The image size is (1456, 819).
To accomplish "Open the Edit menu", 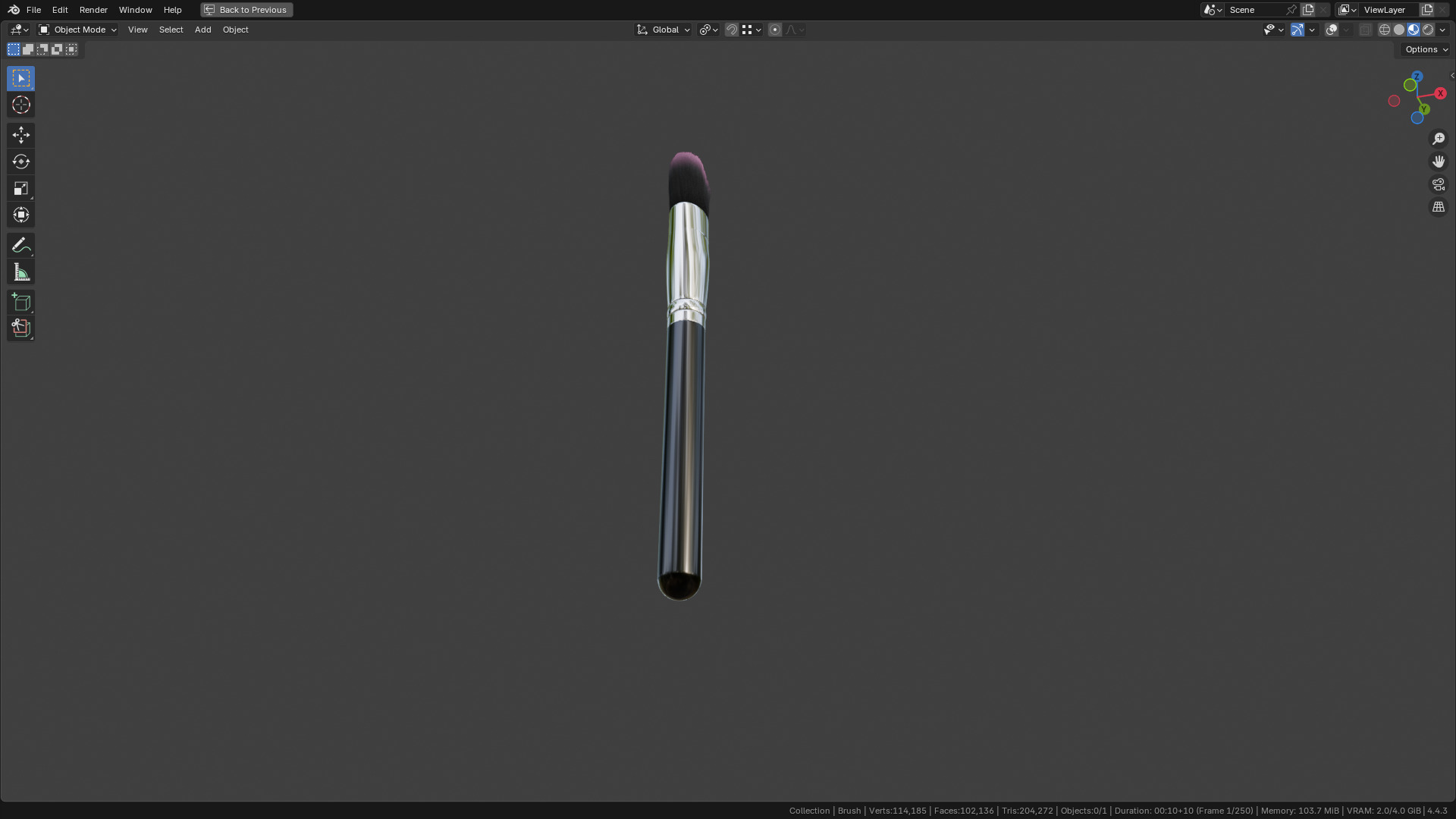I will 60,10.
